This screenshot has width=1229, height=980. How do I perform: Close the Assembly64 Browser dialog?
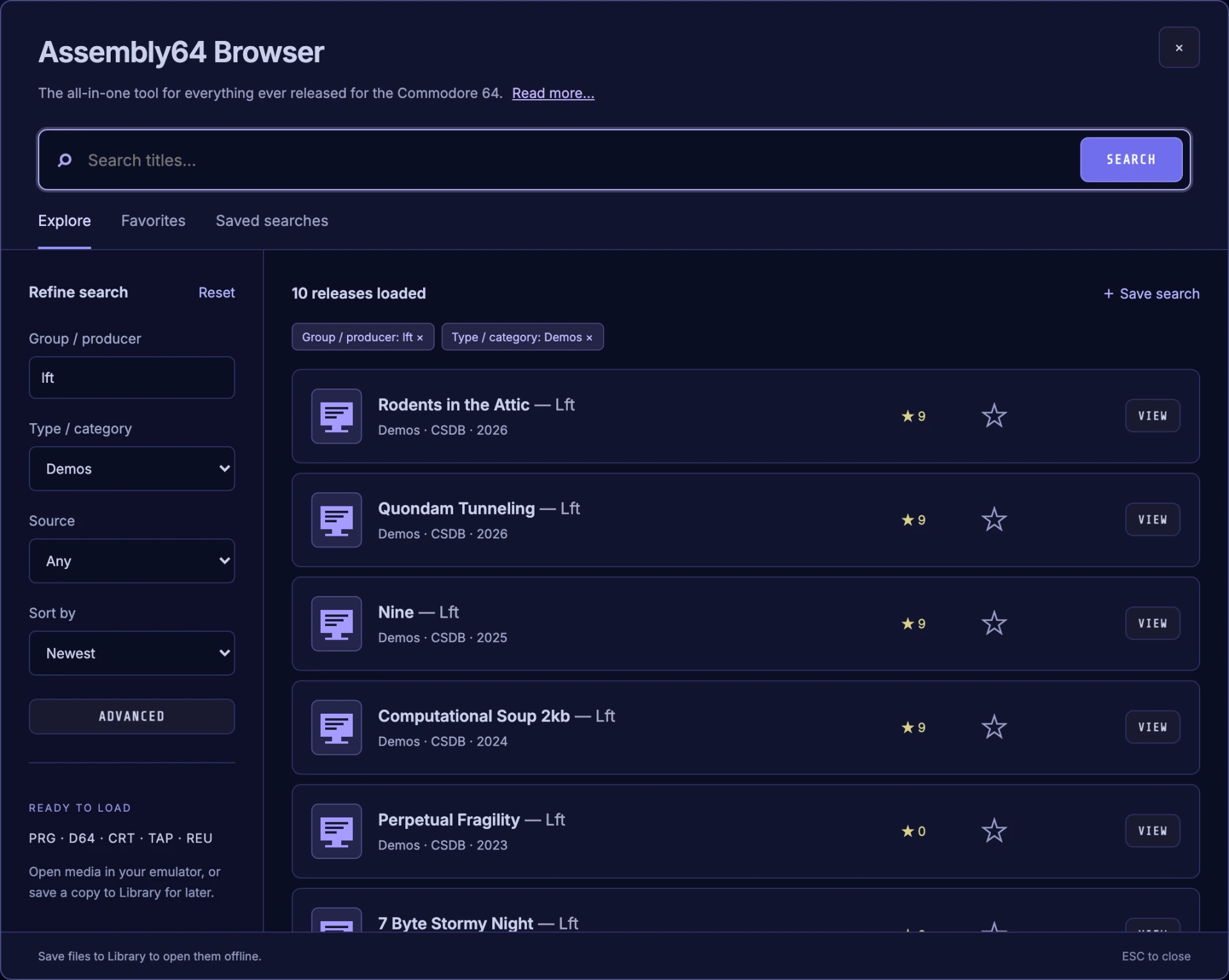1178,47
